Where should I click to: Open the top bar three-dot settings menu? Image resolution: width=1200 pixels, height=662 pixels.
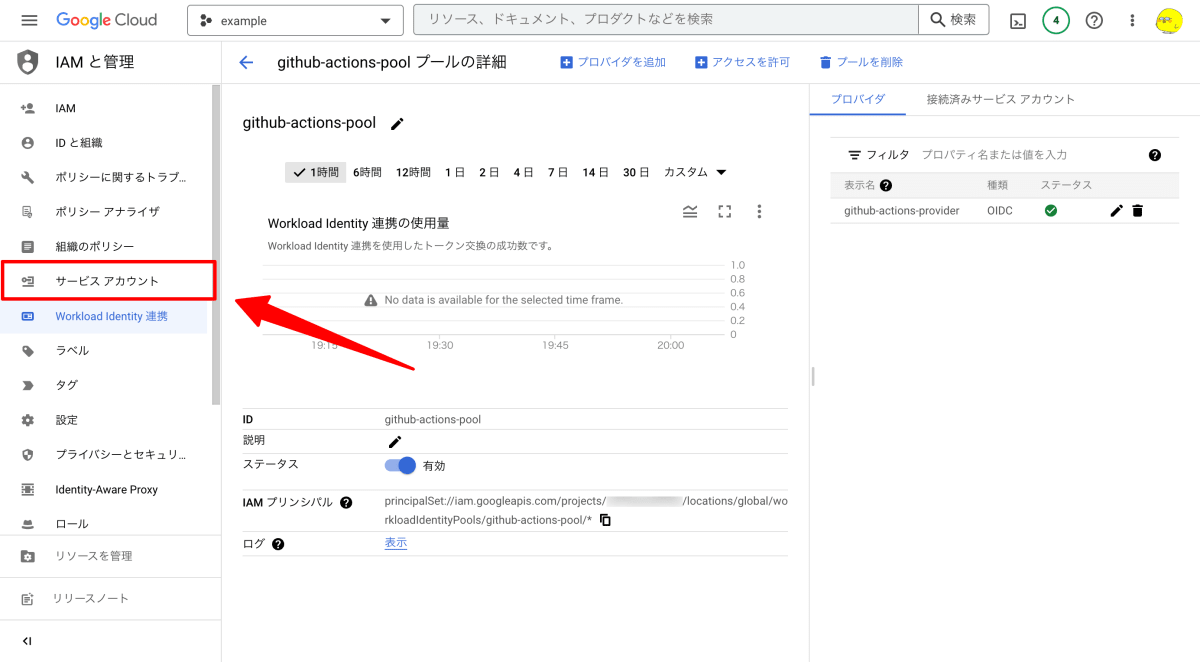[x=1132, y=20]
